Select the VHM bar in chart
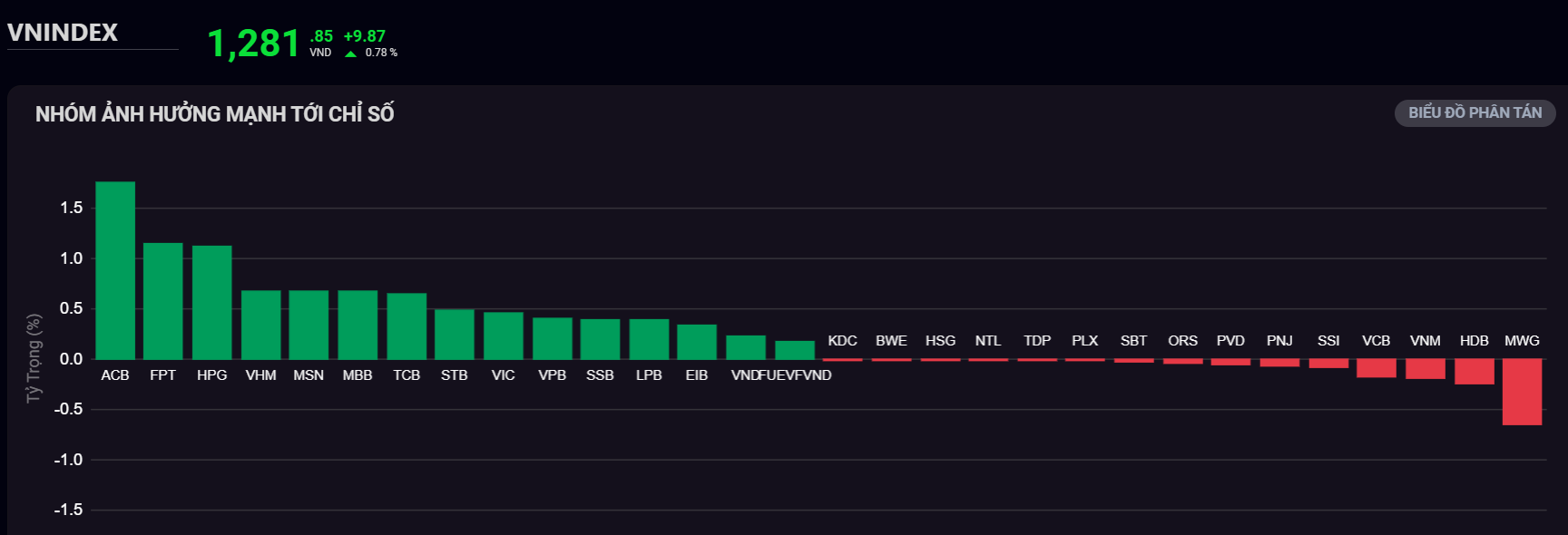 tap(261, 325)
